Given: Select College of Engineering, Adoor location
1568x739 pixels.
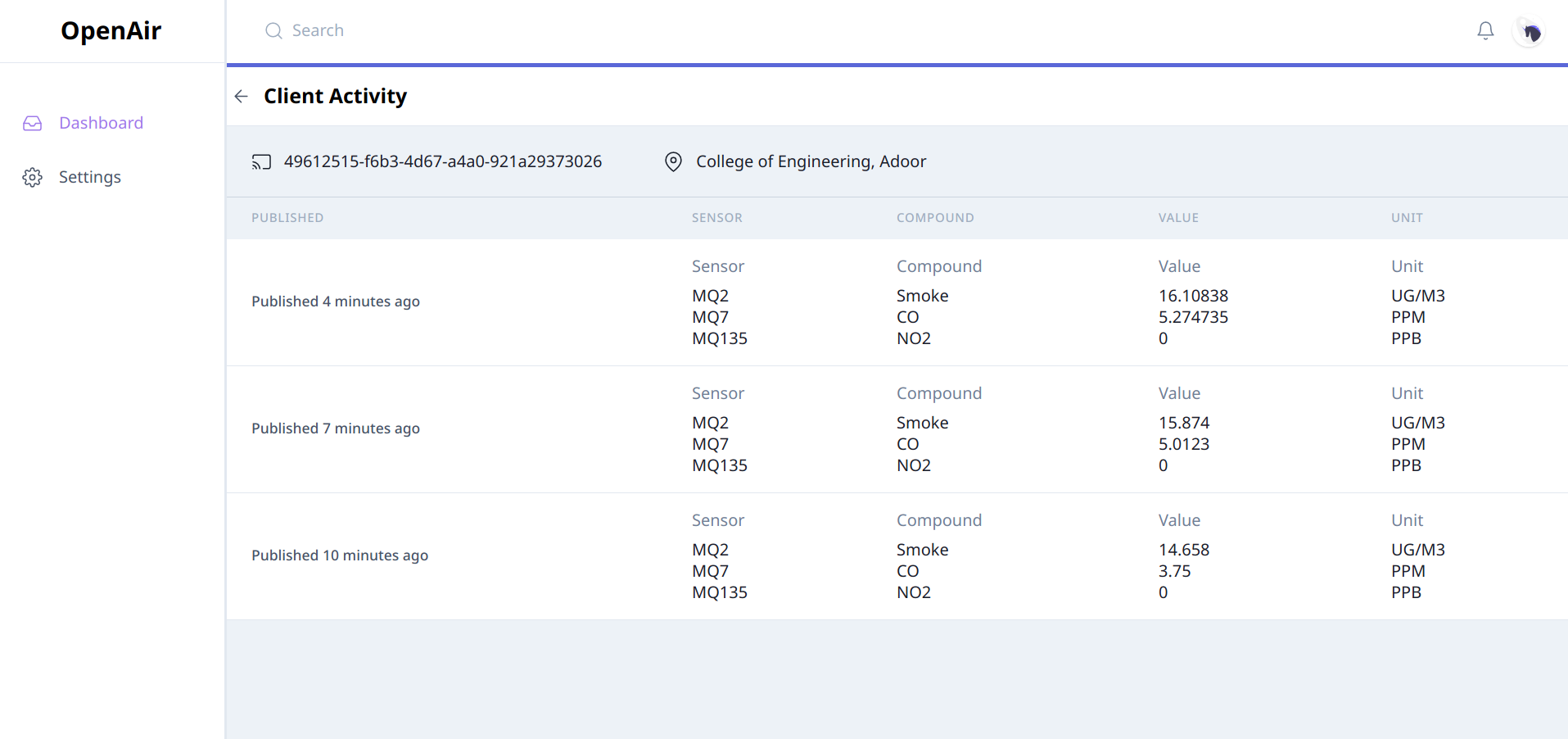Looking at the screenshot, I should pyautogui.click(x=811, y=161).
